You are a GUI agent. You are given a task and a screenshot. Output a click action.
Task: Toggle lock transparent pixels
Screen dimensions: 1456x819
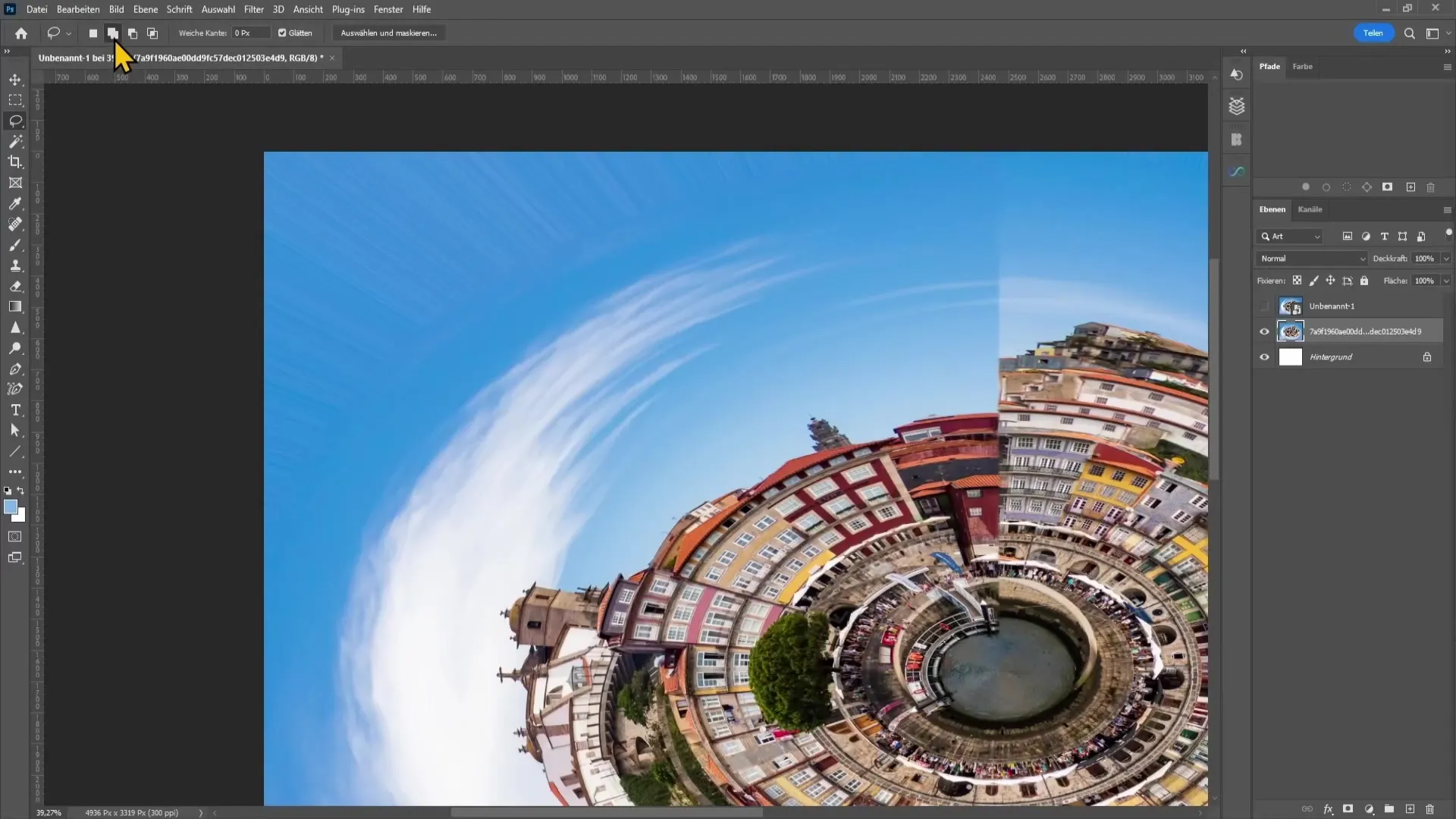[x=1297, y=281]
